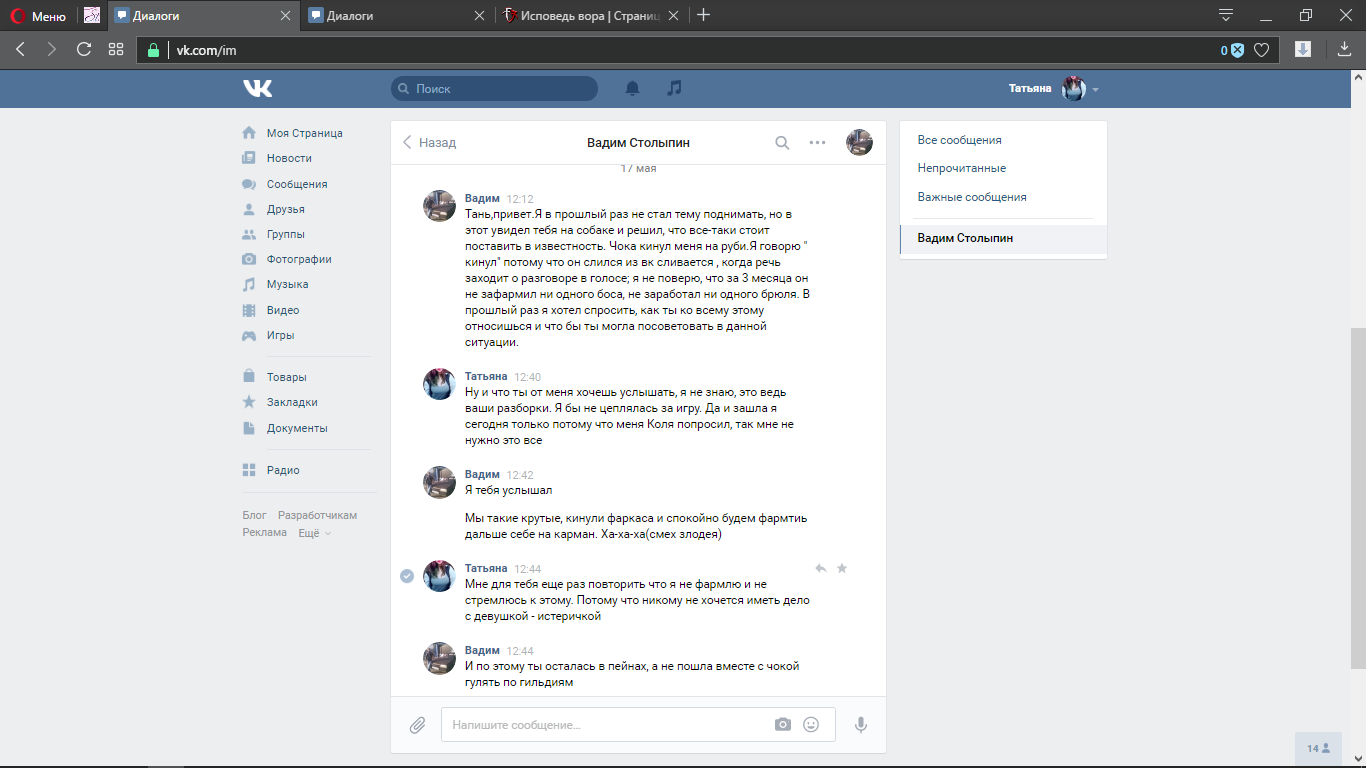Screen dimensions: 1366x768
Task: Attach photo using camera icon
Action: (783, 724)
